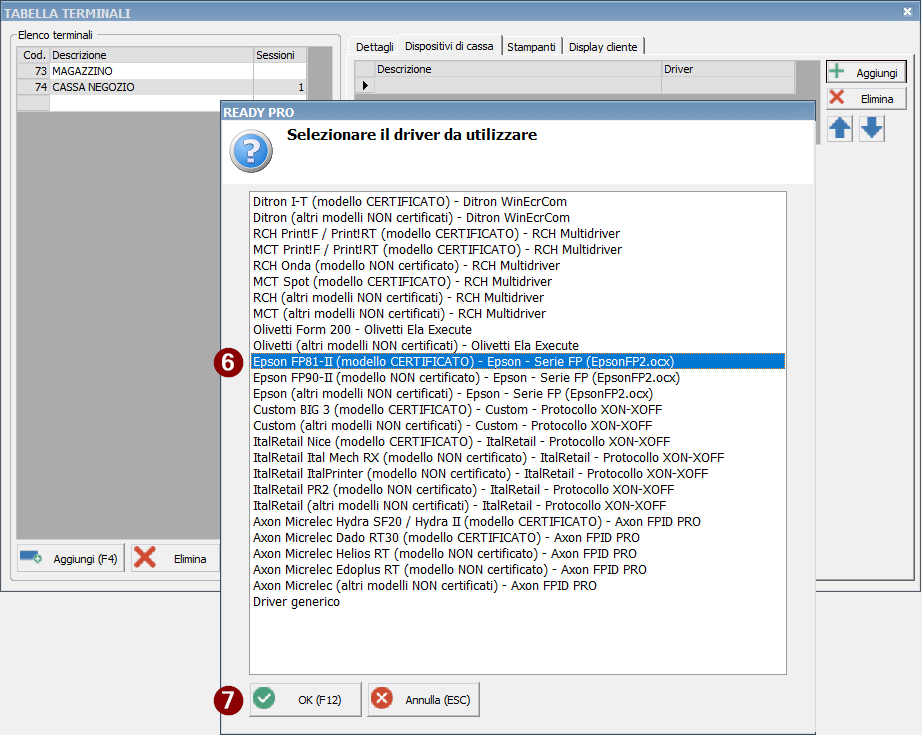
Task: Select the CASSA NEGOZIO terminal row
Action: point(150,88)
